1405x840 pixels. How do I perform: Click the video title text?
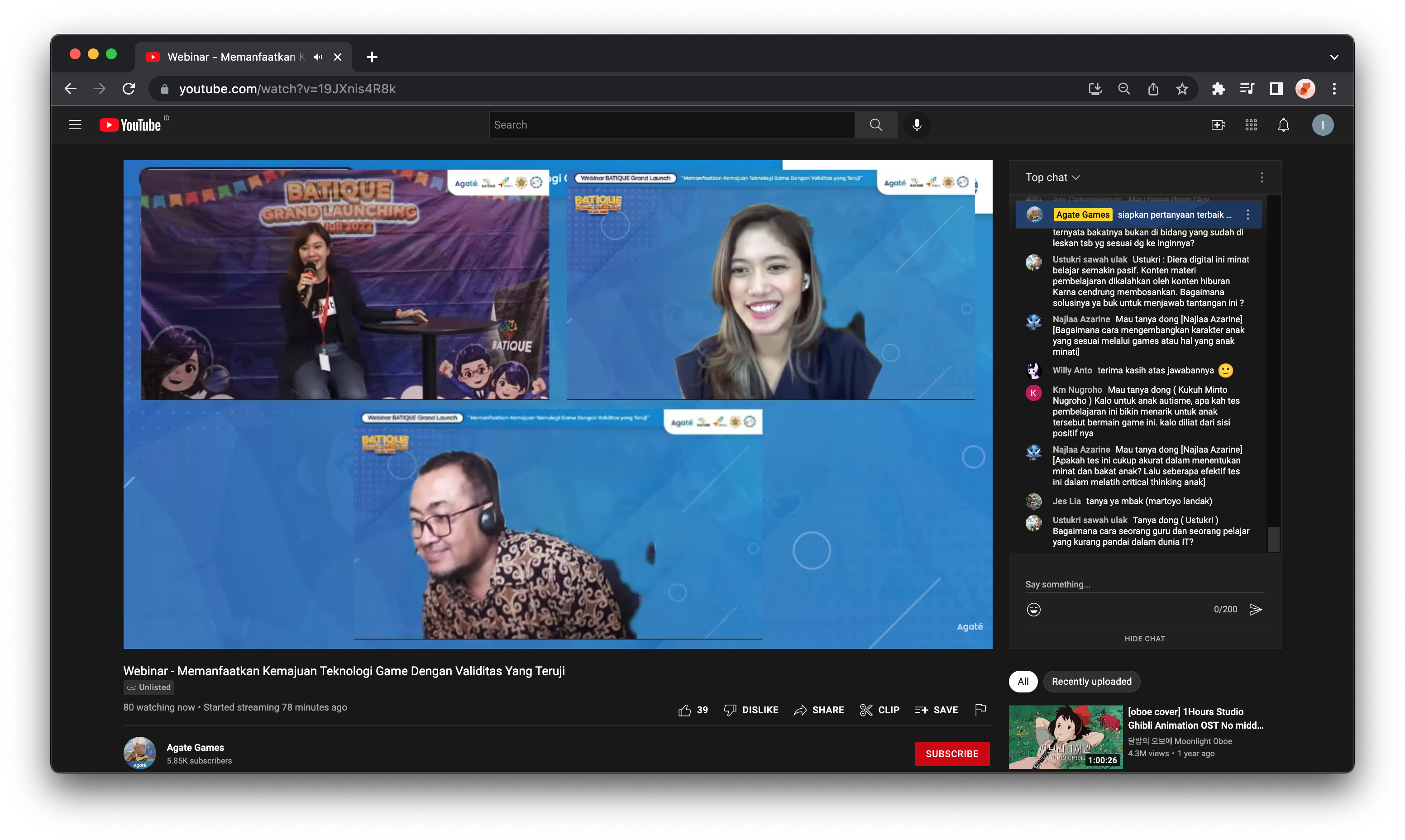point(344,671)
